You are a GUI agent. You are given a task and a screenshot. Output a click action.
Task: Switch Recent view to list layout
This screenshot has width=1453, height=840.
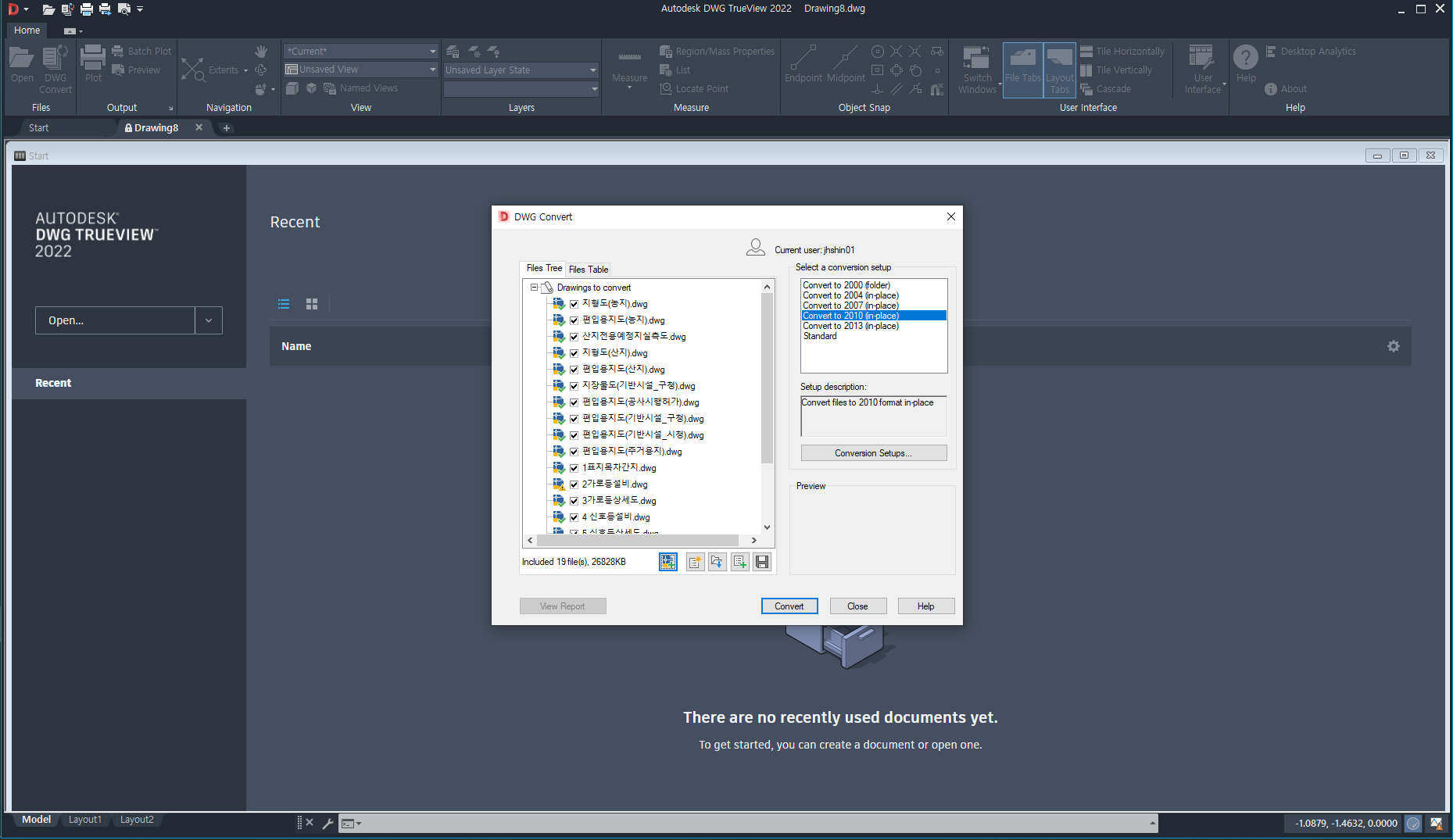tap(284, 304)
